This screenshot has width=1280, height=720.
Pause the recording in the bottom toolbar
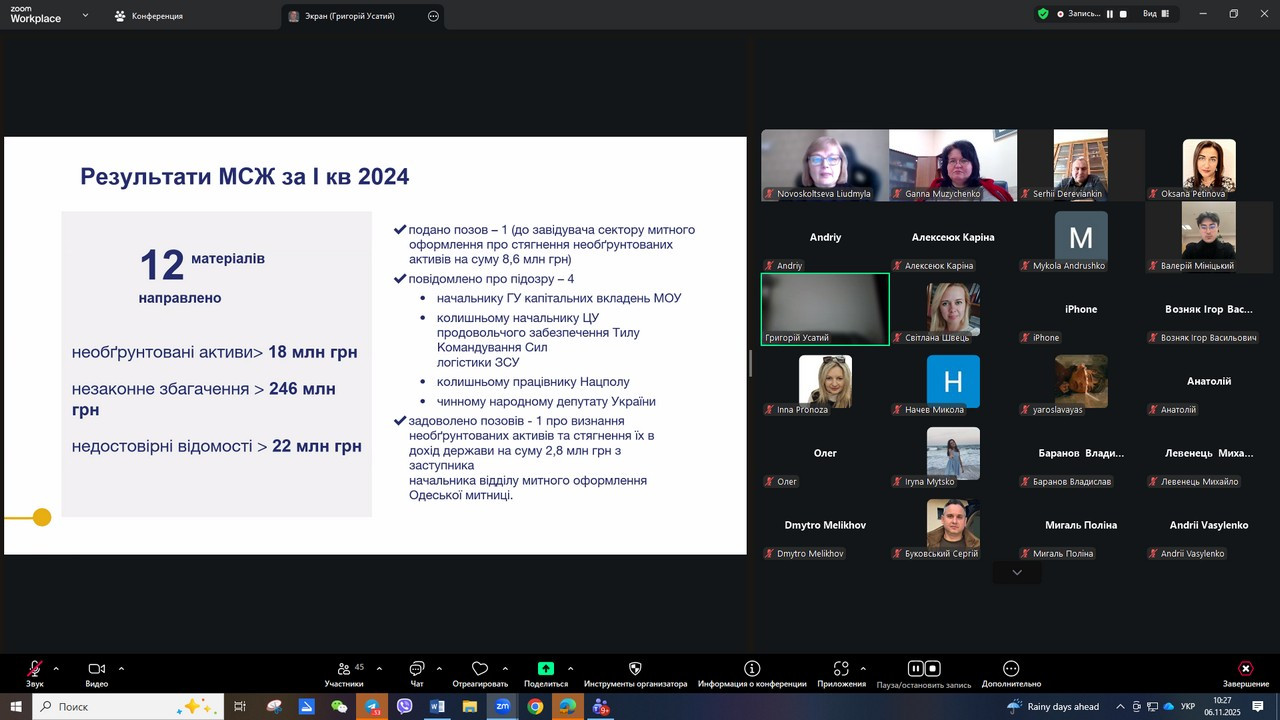916,668
